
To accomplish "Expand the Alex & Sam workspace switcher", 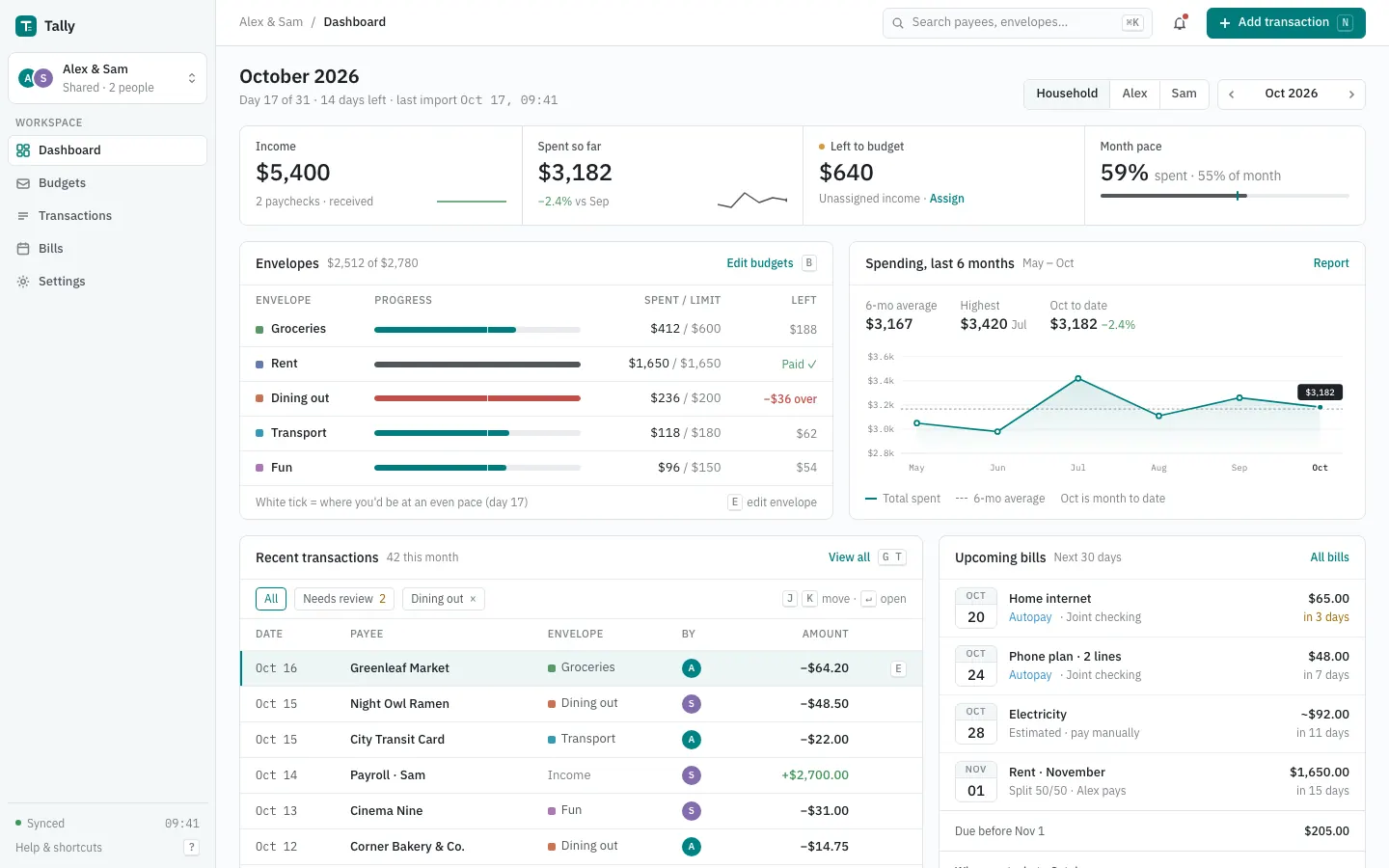I will click(x=108, y=78).
